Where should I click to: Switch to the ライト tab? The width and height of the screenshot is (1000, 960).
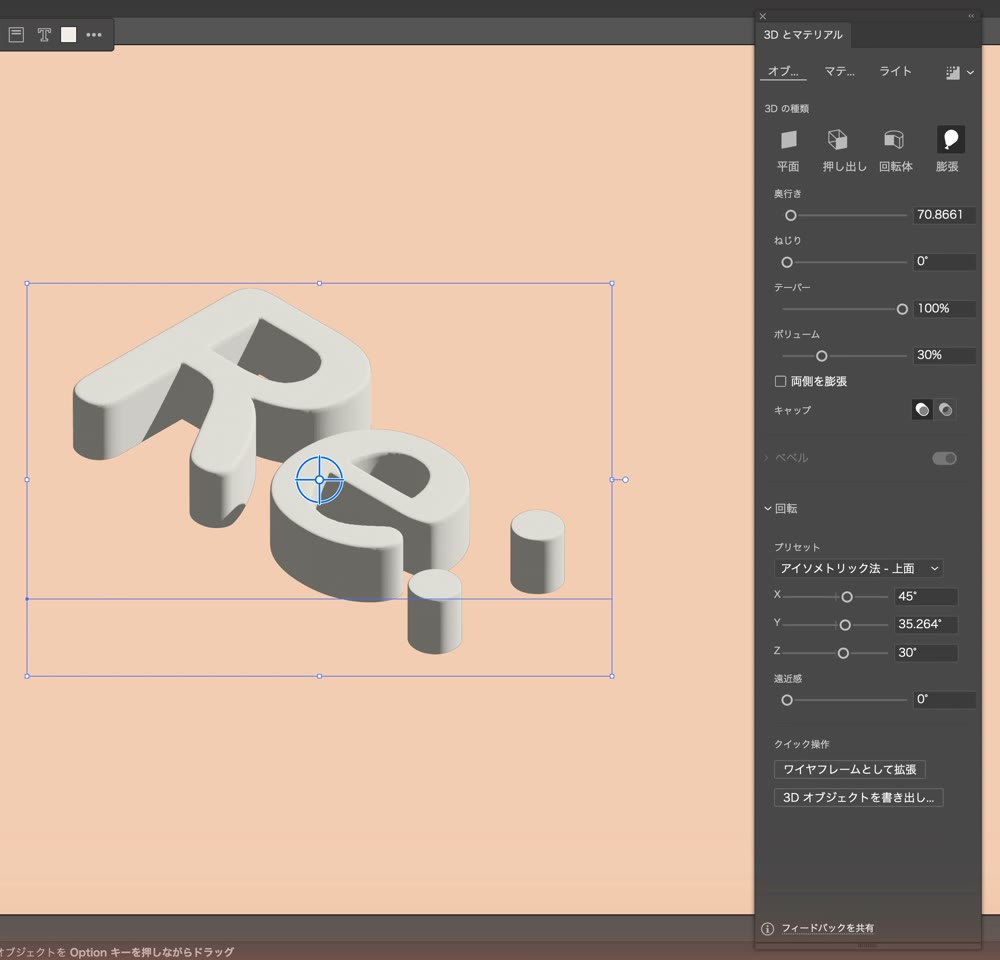click(x=895, y=71)
